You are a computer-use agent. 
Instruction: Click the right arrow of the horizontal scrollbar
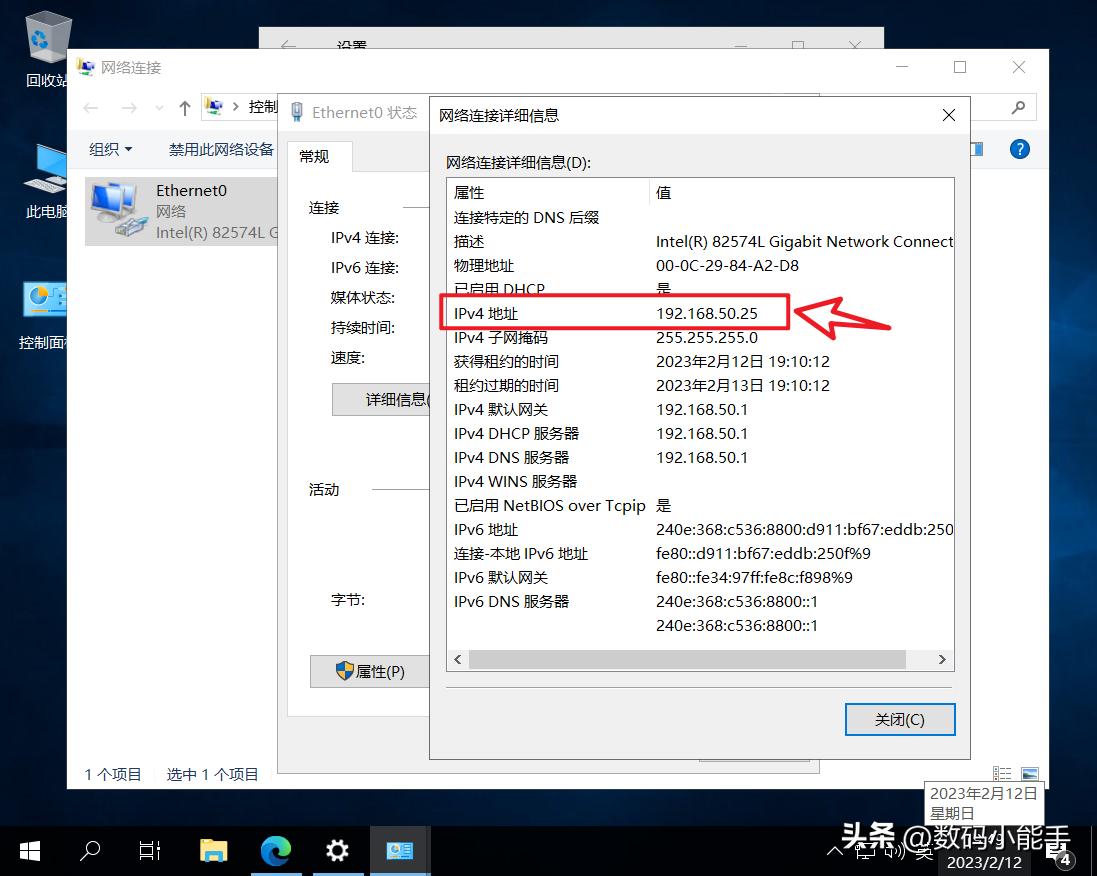[x=940, y=659]
